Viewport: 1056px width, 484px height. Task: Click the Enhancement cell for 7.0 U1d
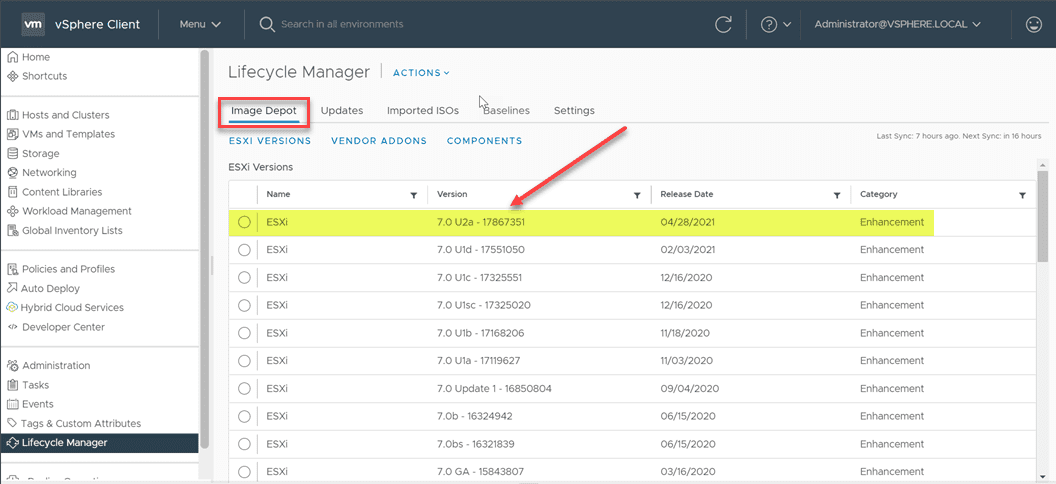pyautogui.click(x=892, y=250)
